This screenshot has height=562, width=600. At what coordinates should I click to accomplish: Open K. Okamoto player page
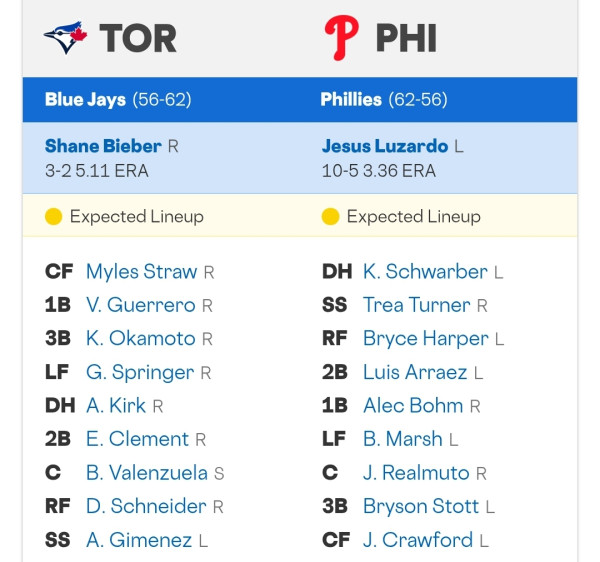click(140, 339)
